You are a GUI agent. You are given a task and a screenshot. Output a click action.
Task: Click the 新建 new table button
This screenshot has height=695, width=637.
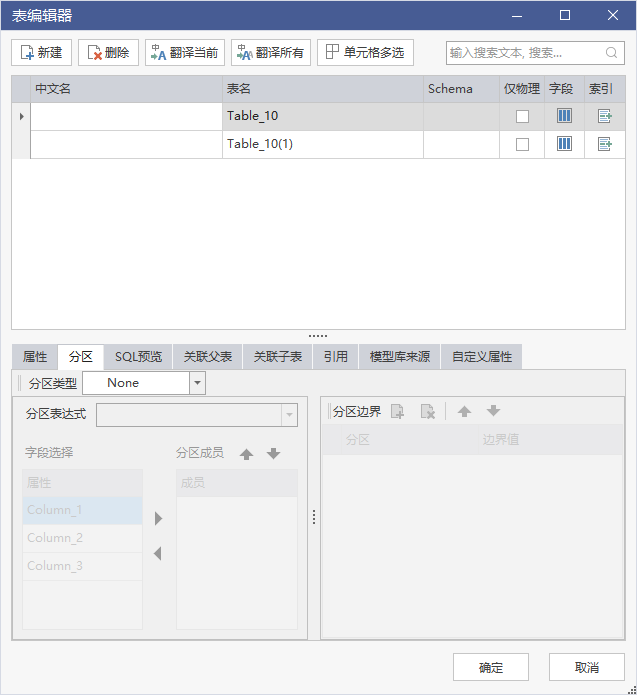(41, 53)
